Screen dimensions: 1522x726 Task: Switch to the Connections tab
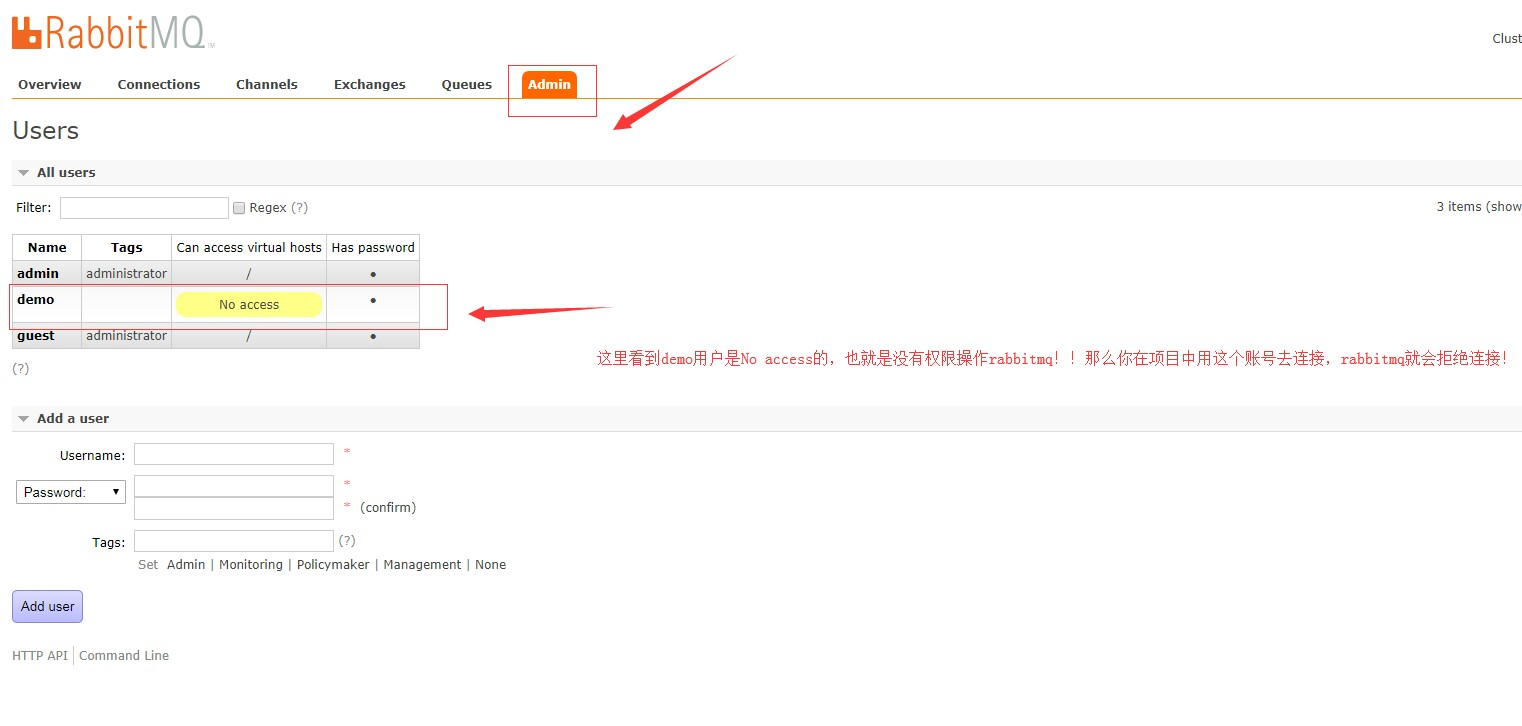click(159, 84)
